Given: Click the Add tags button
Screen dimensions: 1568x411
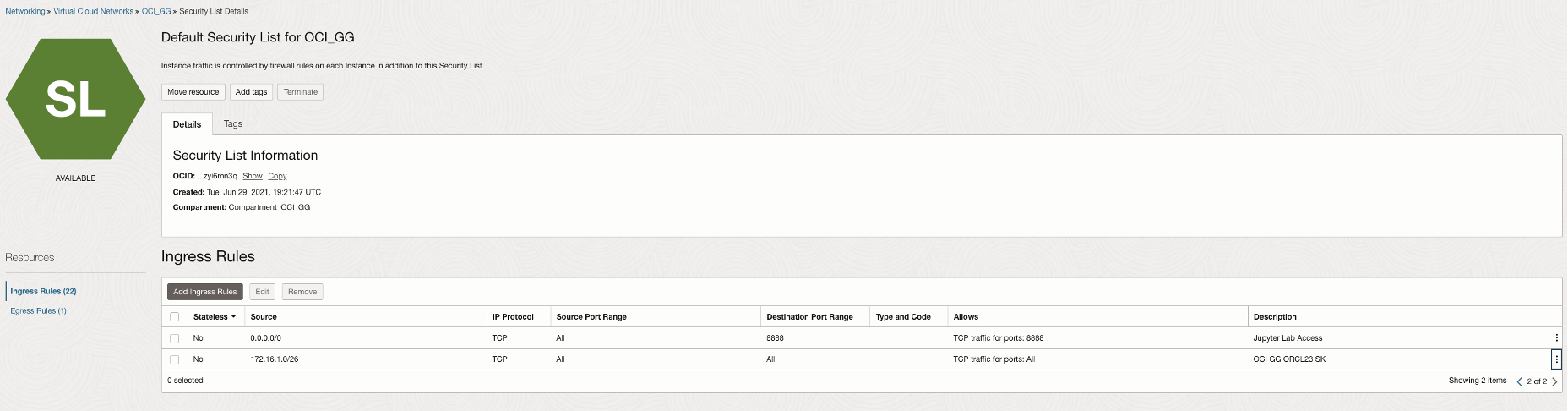Looking at the screenshot, I should point(251,92).
